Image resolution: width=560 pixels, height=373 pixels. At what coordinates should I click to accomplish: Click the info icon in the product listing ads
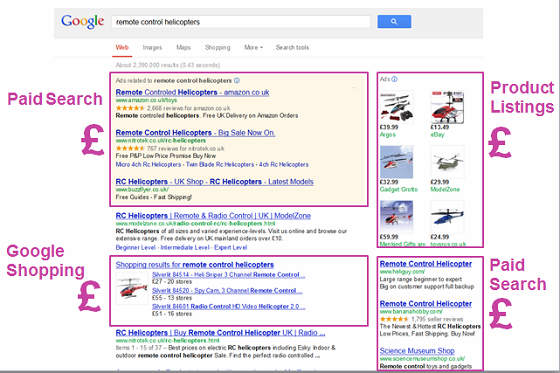click(394, 79)
